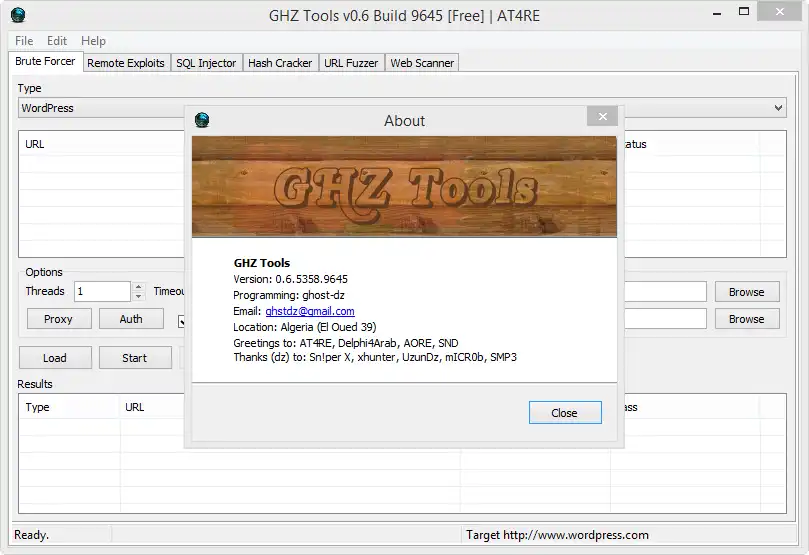The height and width of the screenshot is (555, 809).
Task: Maximize the GHZ Tools main window
Action: 743,11
